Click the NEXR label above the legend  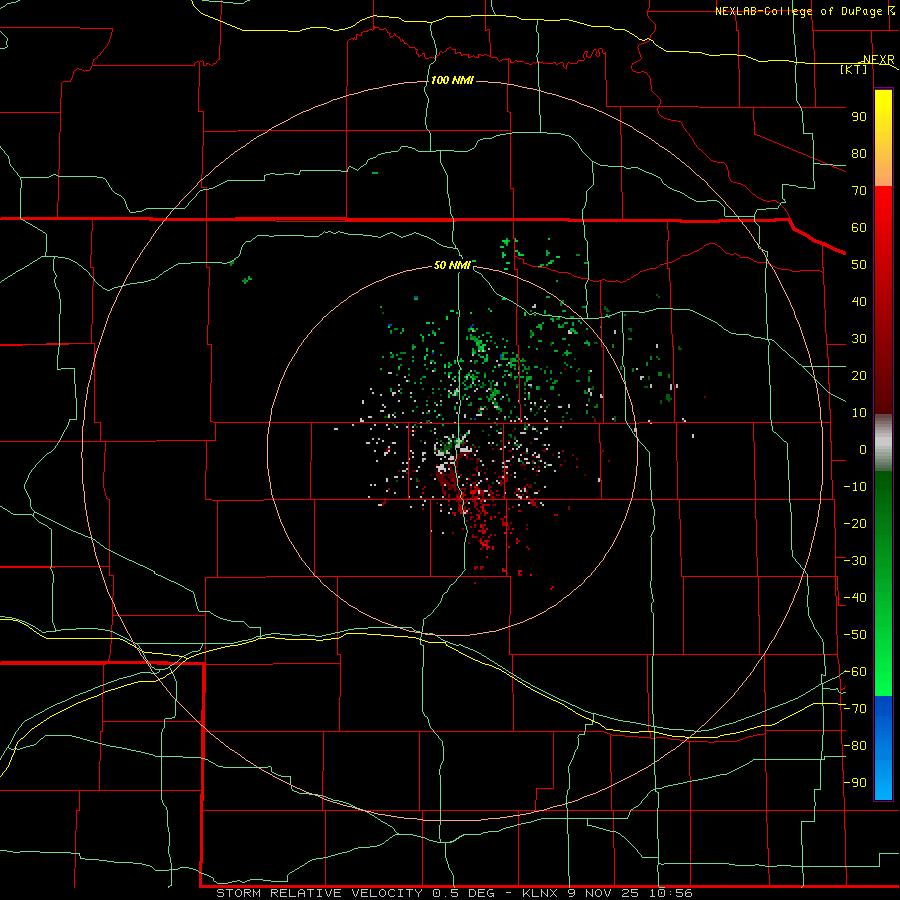[x=879, y=60]
